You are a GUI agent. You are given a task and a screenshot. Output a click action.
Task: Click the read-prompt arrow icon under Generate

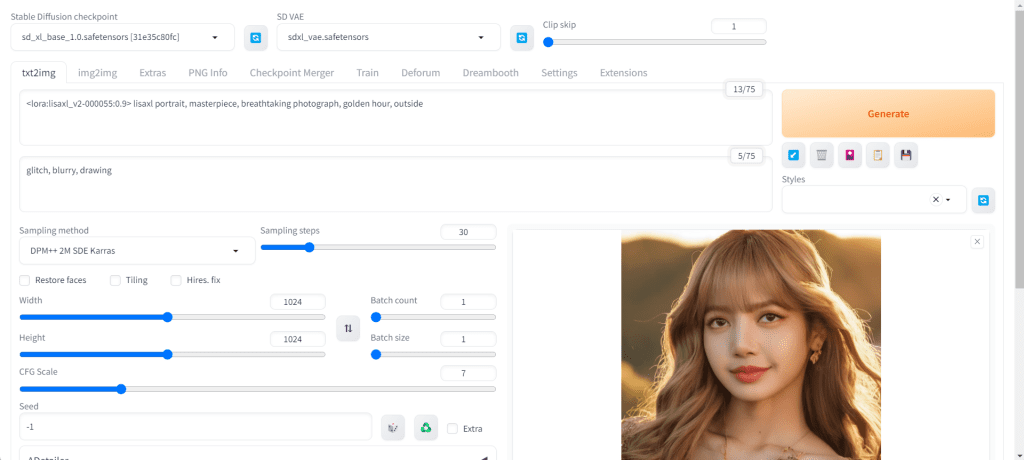tap(794, 155)
